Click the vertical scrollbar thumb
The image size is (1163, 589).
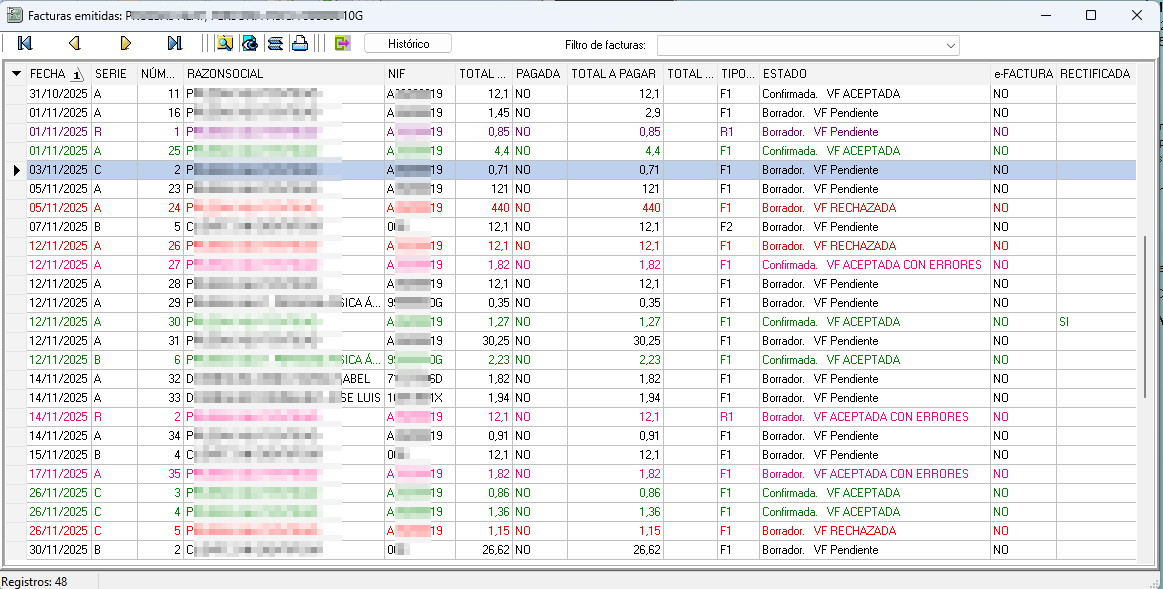point(1146,315)
